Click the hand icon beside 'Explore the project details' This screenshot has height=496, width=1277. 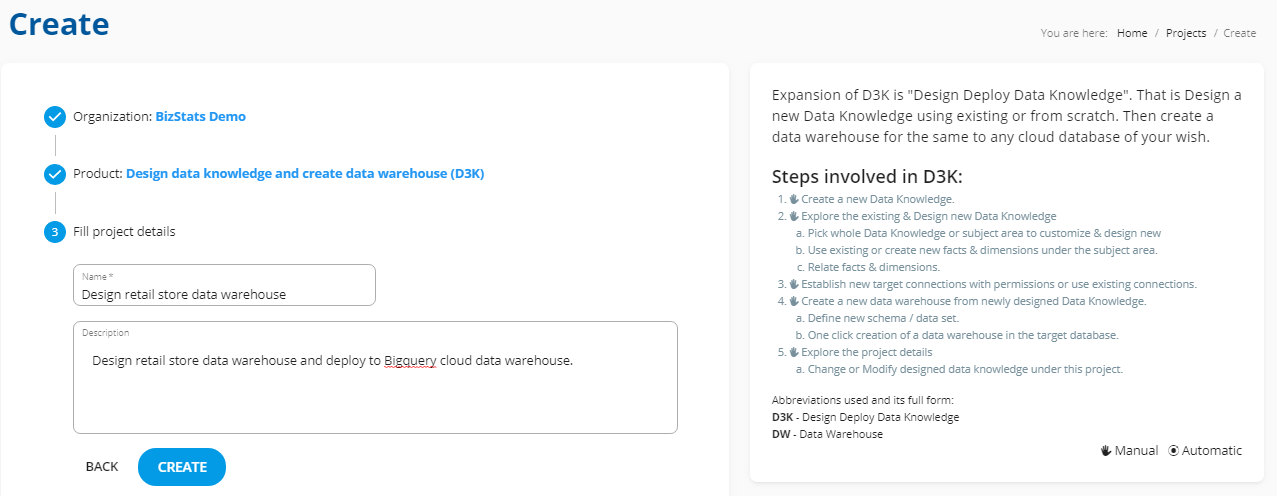coord(794,352)
